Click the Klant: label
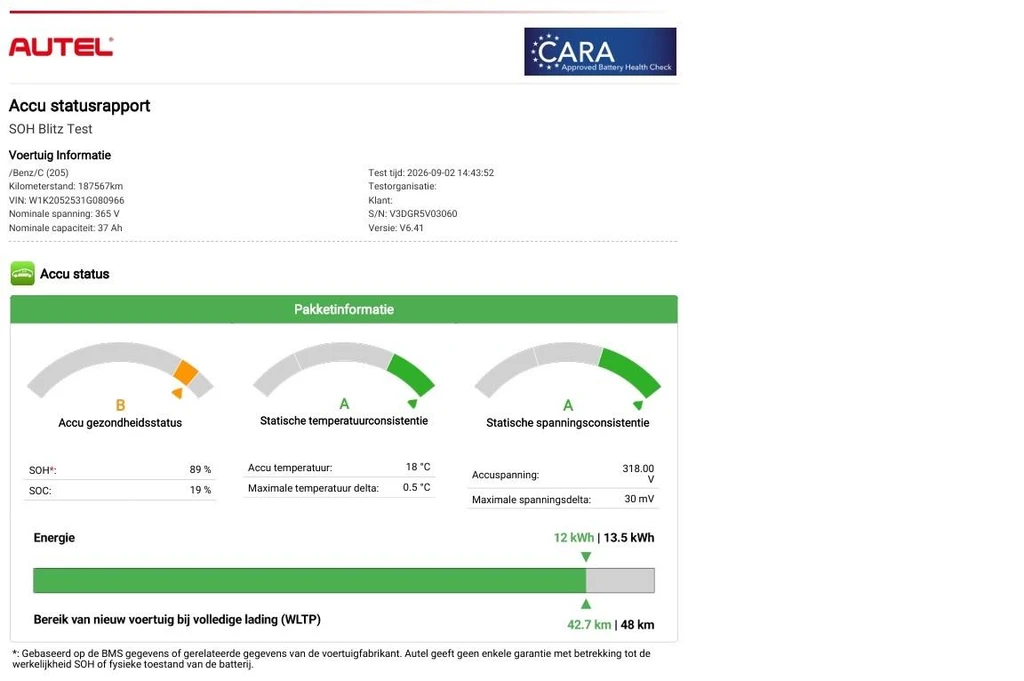1024x681 pixels. [380, 200]
